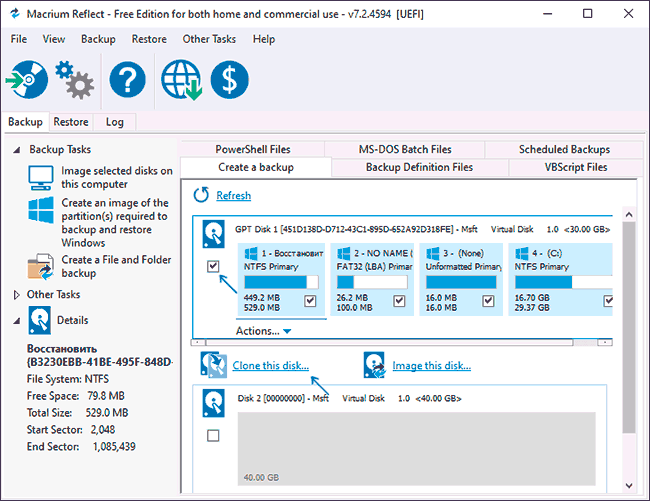Toggle the GPT Disk 1 whole-disk checkbox
The height and width of the screenshot is (501, 650).
click(213, 266)
